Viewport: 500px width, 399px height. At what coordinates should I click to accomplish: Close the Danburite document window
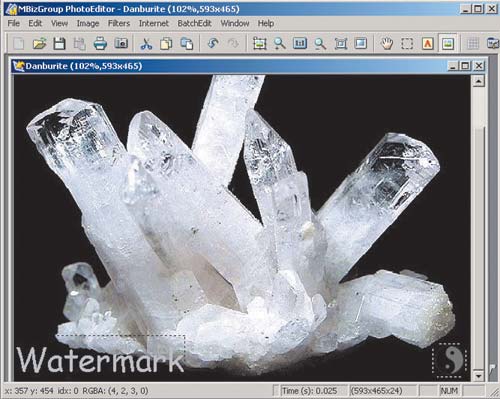click(x=479, y=66)
